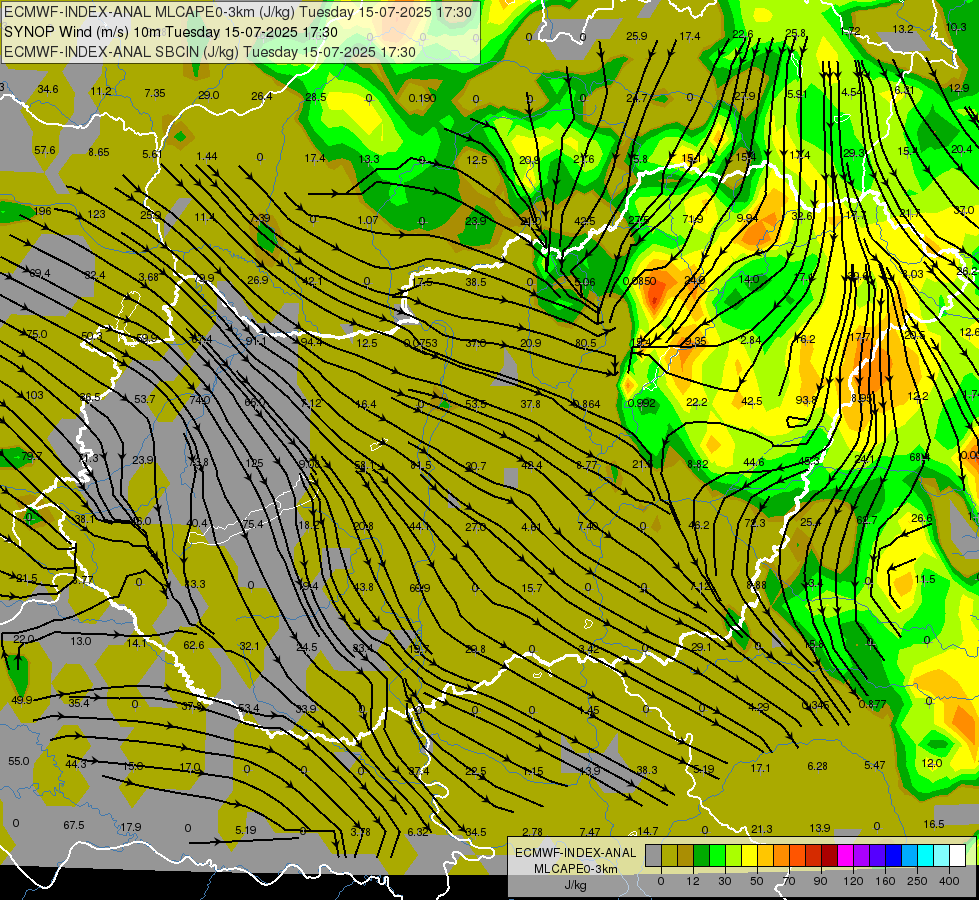This screenshot has height=900, width=979.
Task: Click the '50' tick label on the scale
Action: 757,881
